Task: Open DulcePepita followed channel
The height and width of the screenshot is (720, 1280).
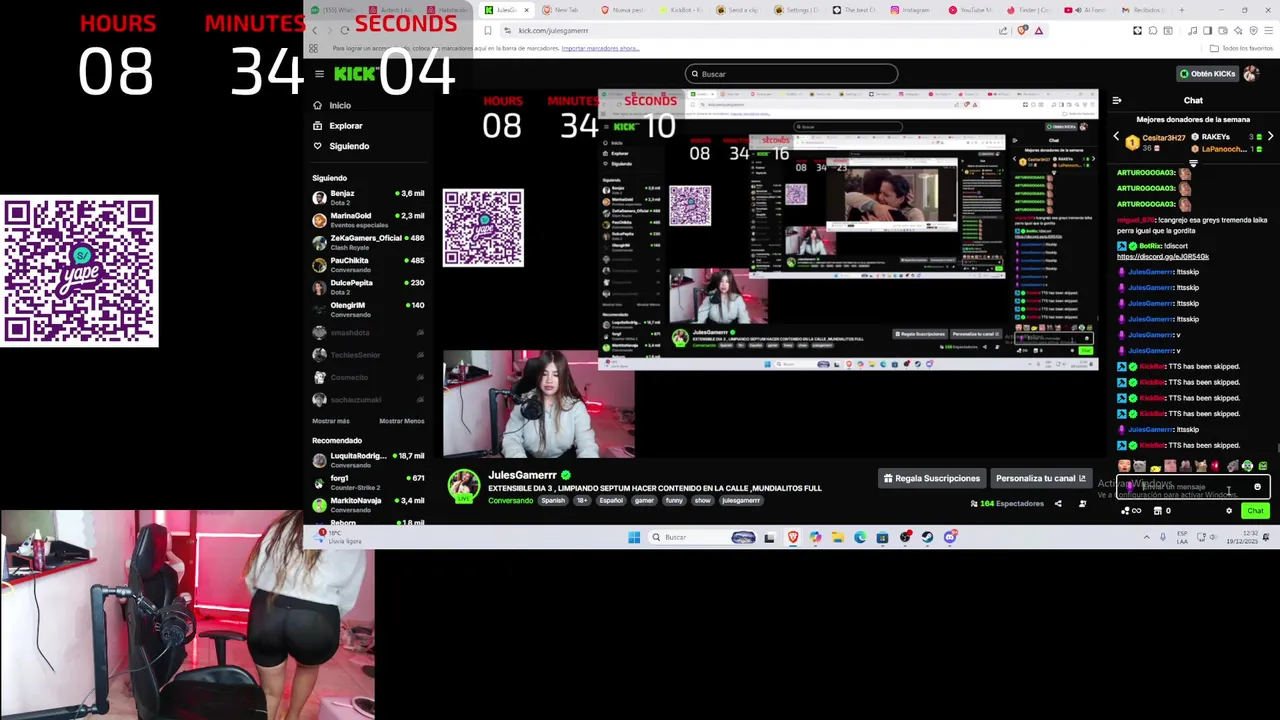Action: coord(368,287)
